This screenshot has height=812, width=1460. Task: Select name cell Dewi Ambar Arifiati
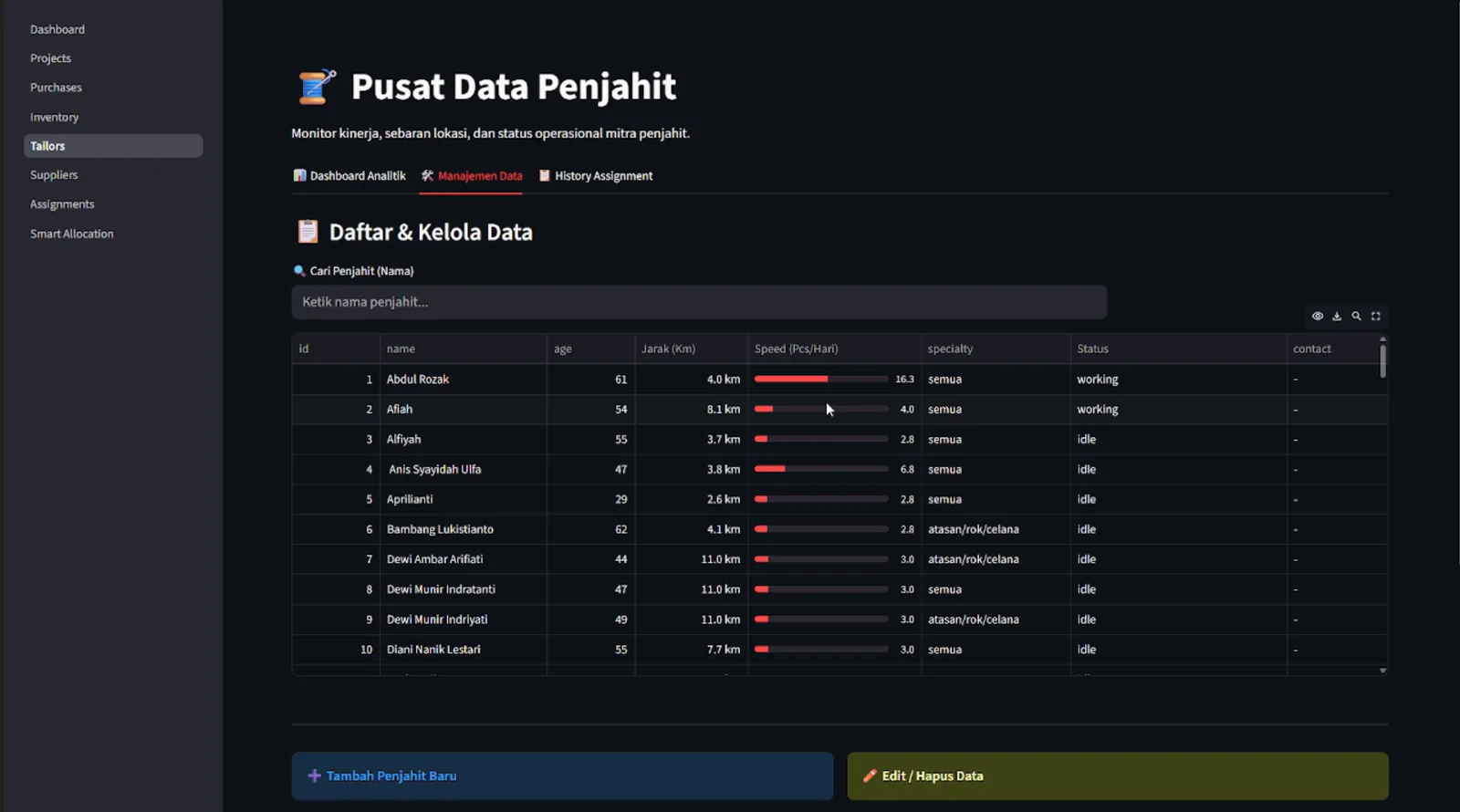(464, 559)
